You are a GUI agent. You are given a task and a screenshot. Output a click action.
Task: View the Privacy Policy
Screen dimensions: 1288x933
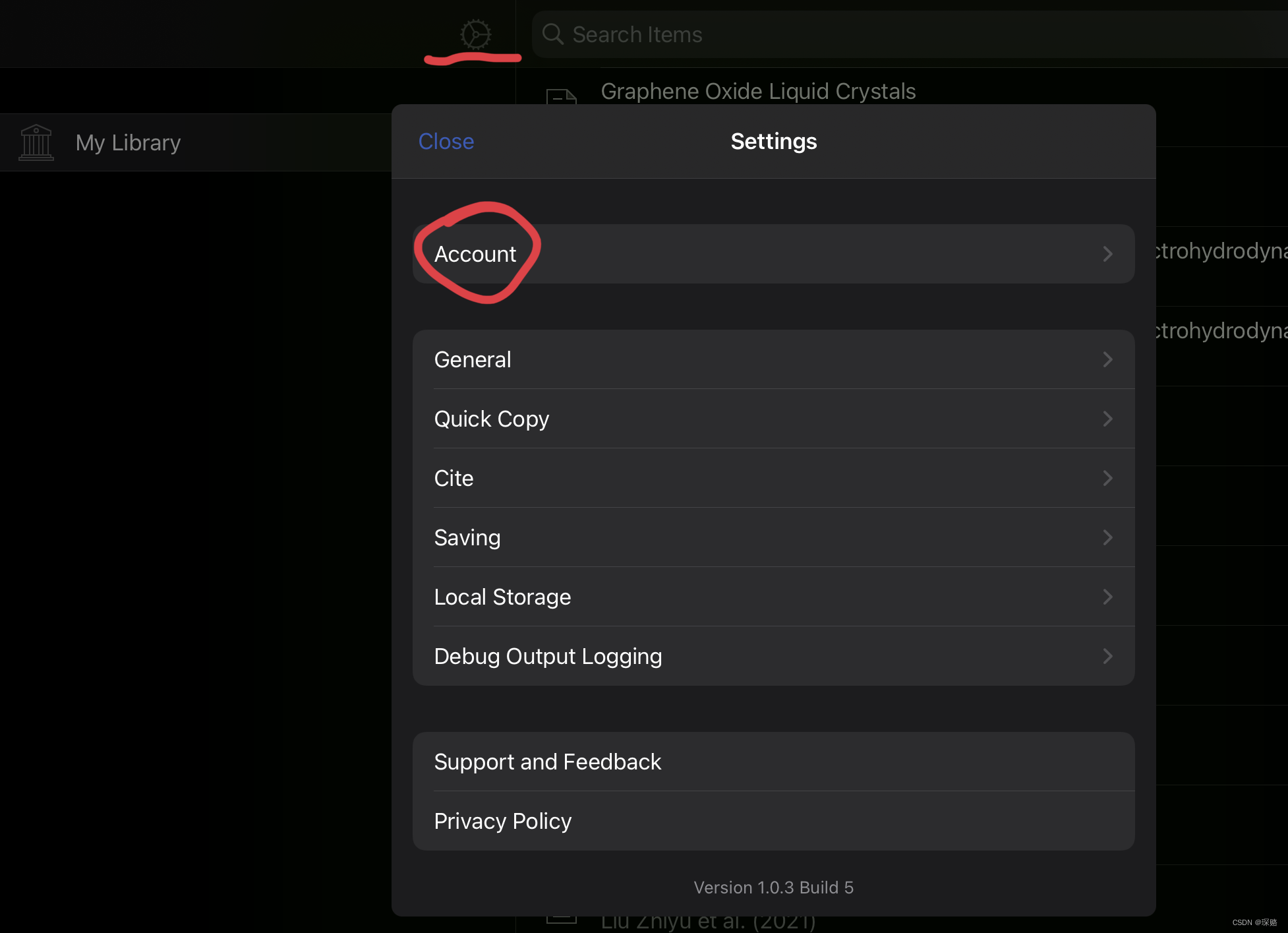pyautogui.click(x=773, y=821)
